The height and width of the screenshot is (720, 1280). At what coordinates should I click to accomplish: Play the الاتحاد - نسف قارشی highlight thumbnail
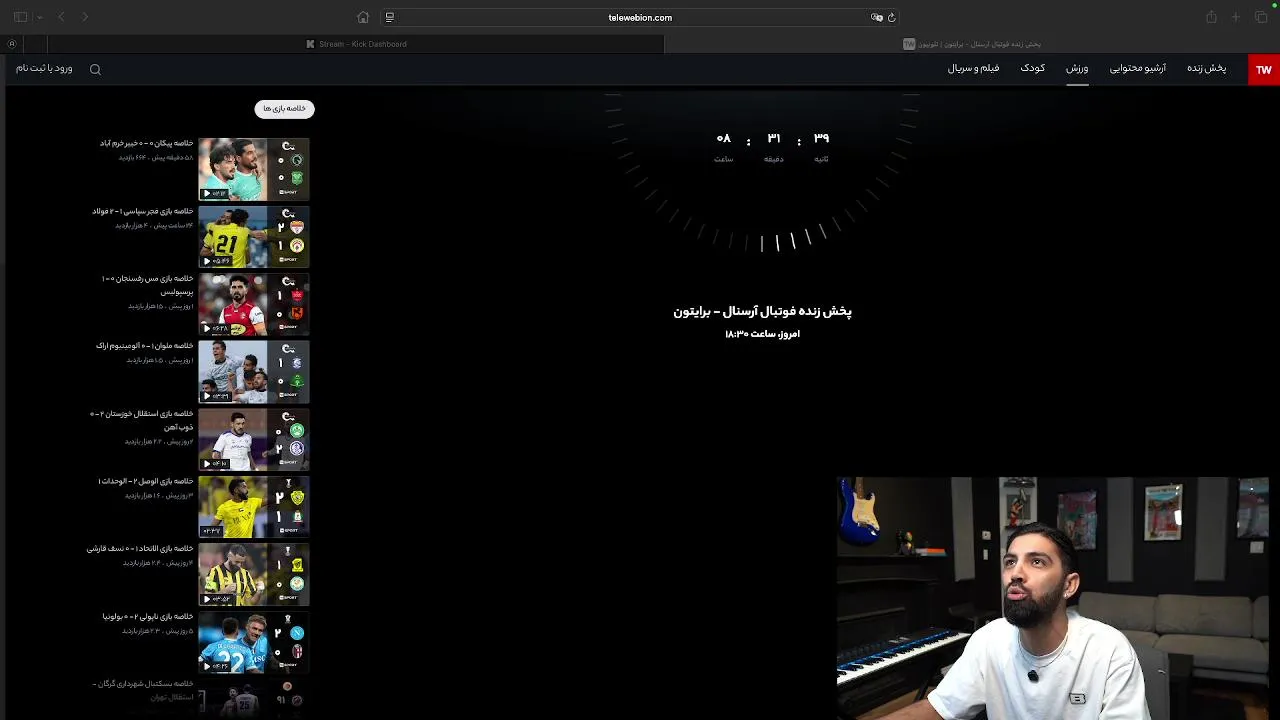coord(254,574)
